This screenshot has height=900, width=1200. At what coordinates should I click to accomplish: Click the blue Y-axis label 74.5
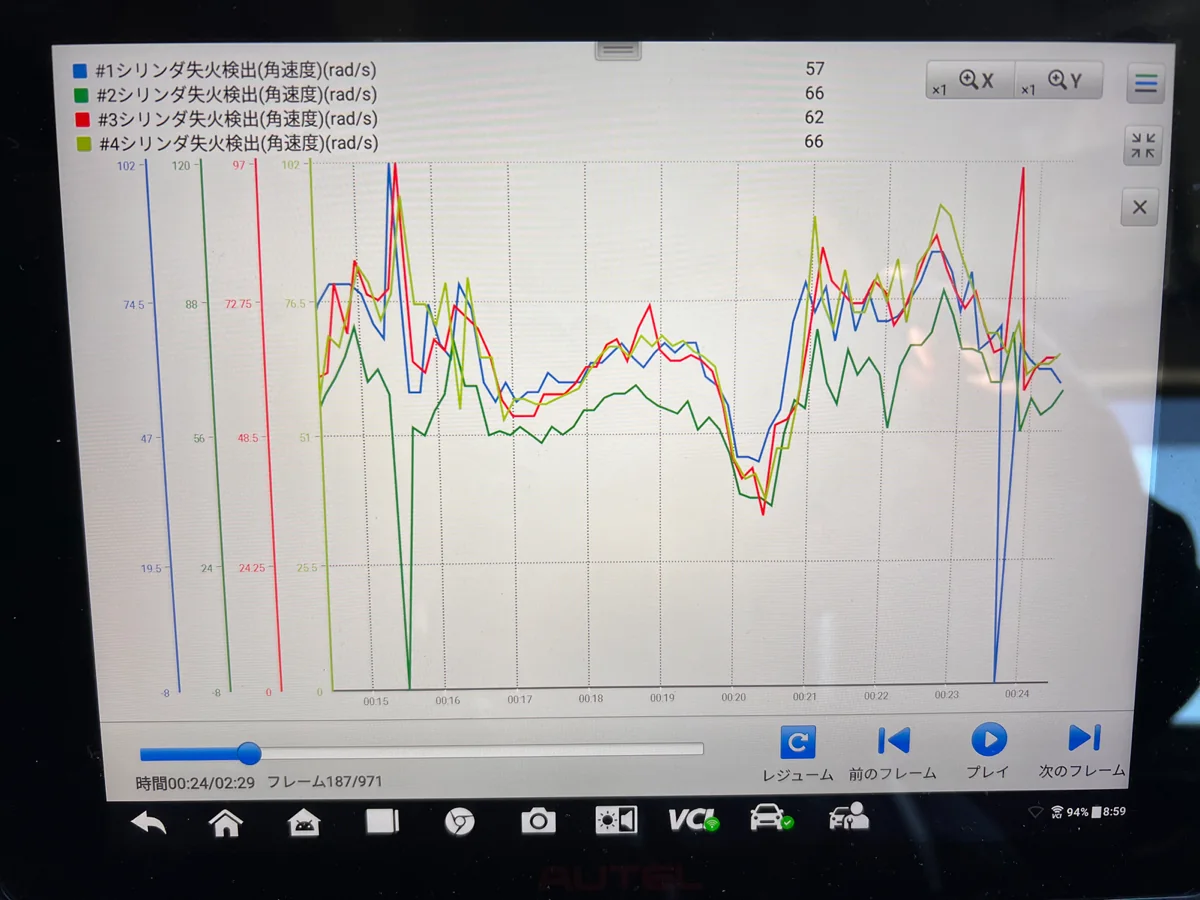click(135, 305)
